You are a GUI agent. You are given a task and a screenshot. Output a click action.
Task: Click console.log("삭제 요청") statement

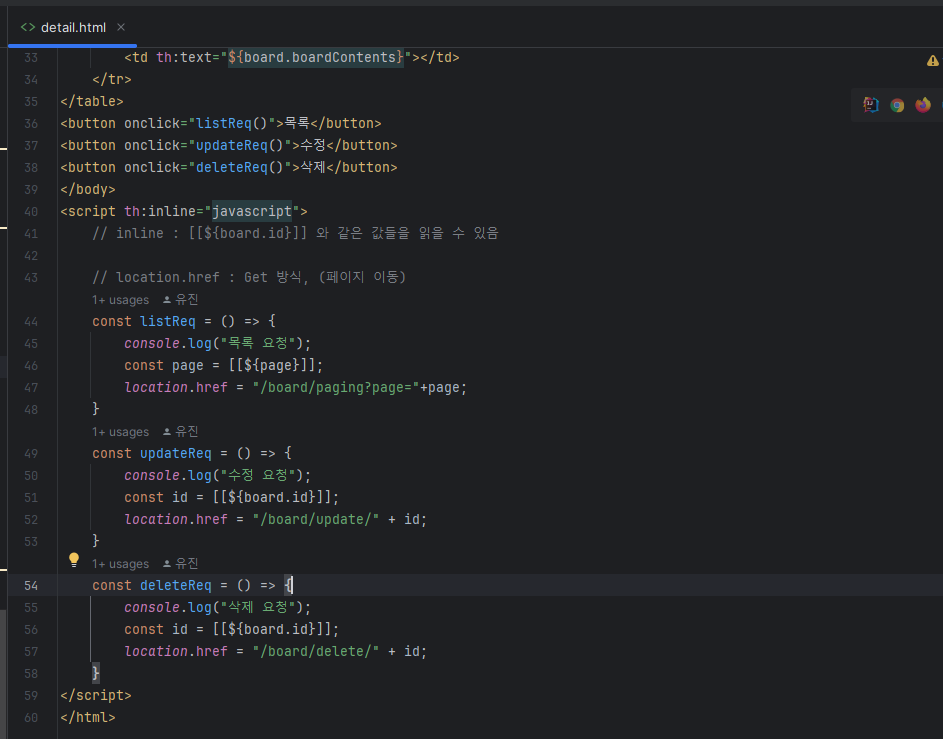[218, 607]
